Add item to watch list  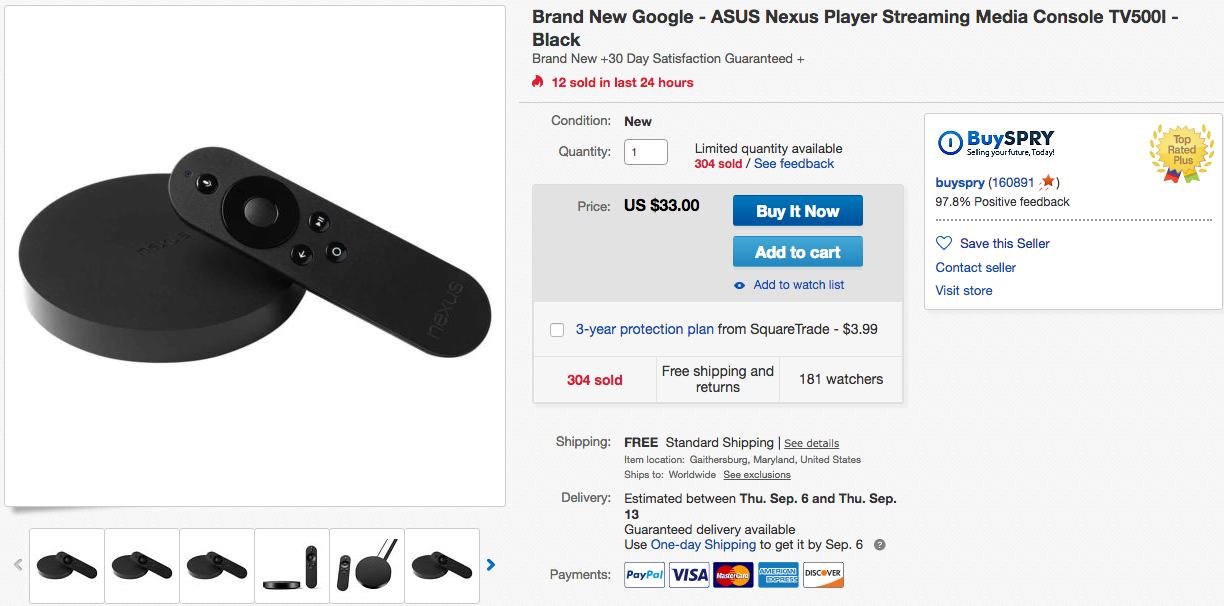pyautogui.click(x=798, y=285)
